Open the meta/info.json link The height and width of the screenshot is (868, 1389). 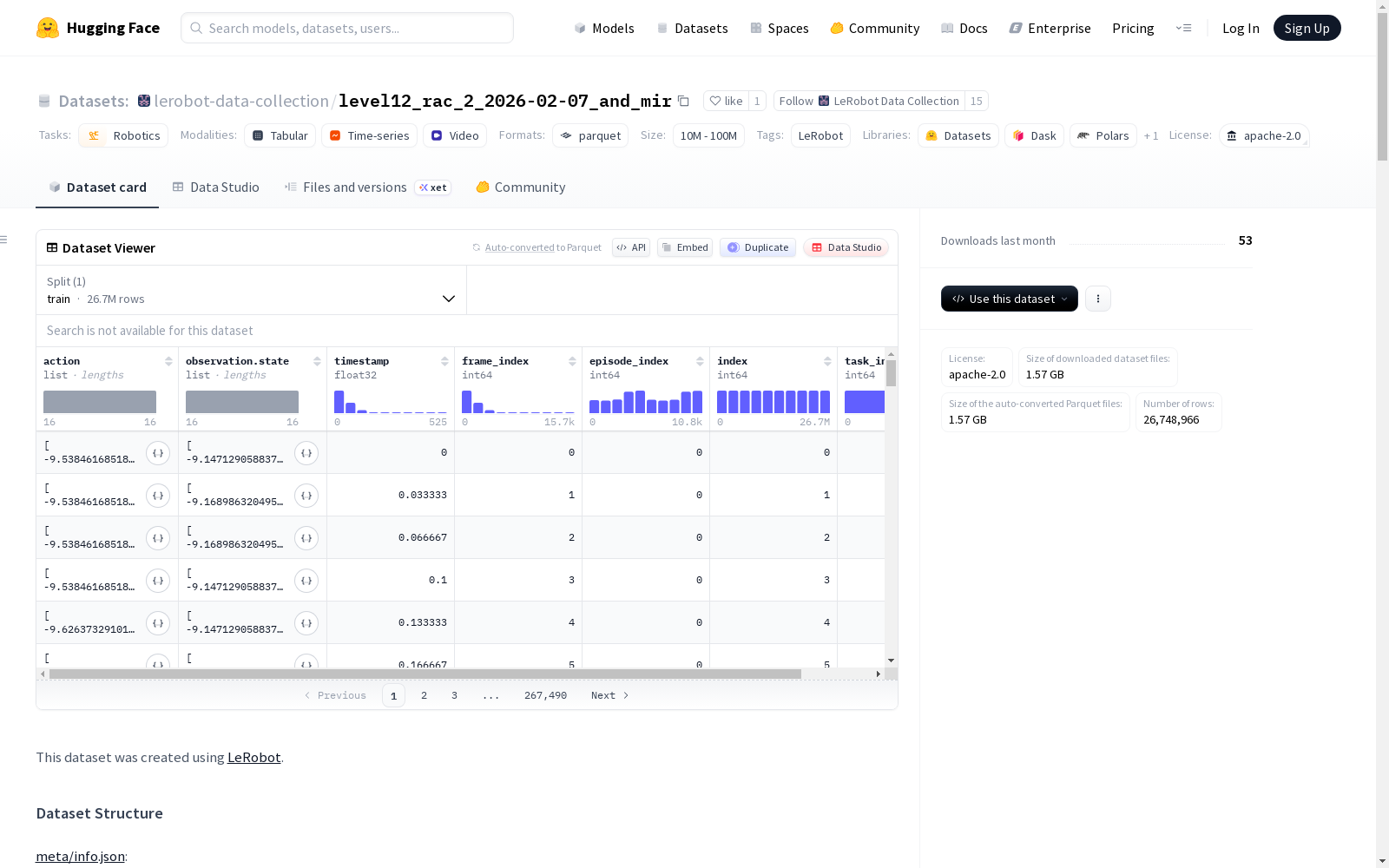80,857
